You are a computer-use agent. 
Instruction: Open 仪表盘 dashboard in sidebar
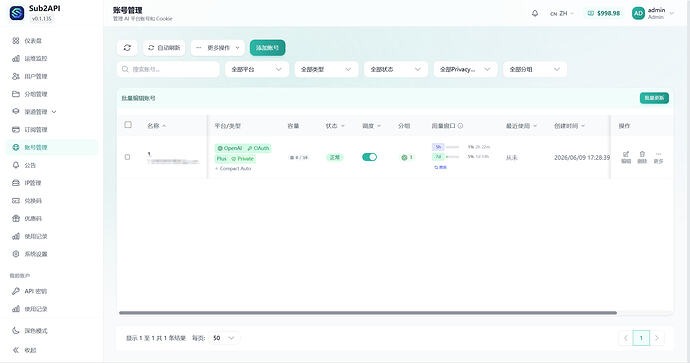pos(52,40)
